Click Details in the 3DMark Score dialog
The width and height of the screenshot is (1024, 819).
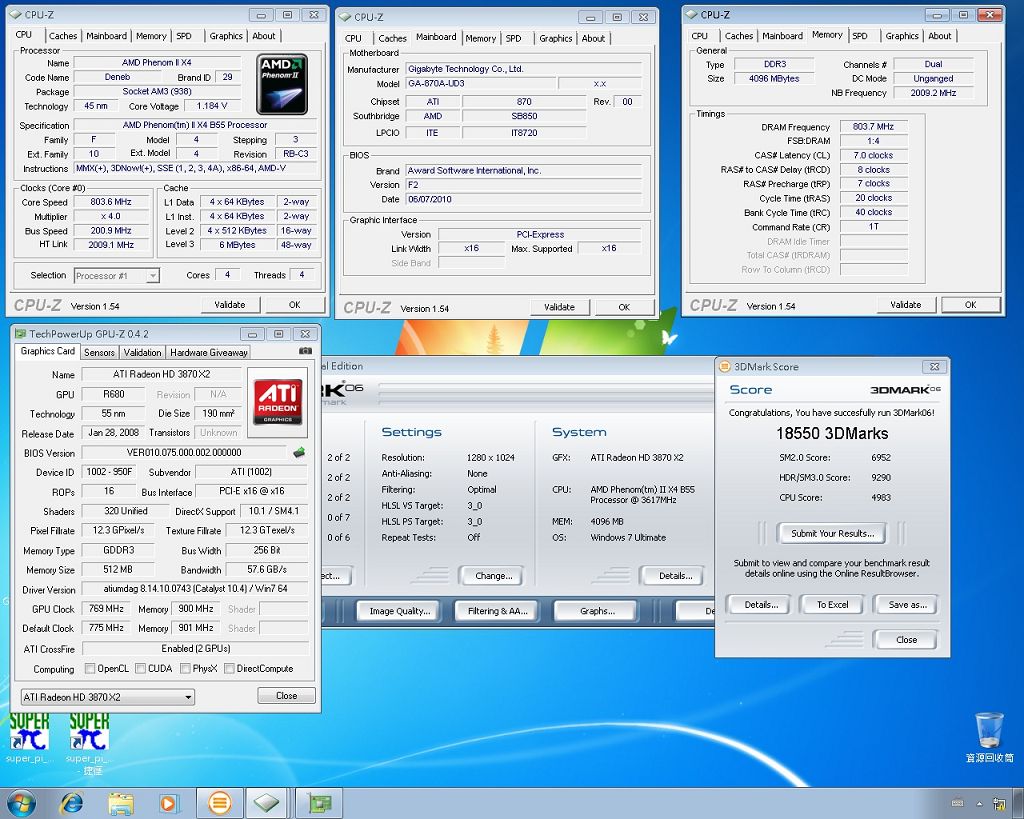click(761, 605)
